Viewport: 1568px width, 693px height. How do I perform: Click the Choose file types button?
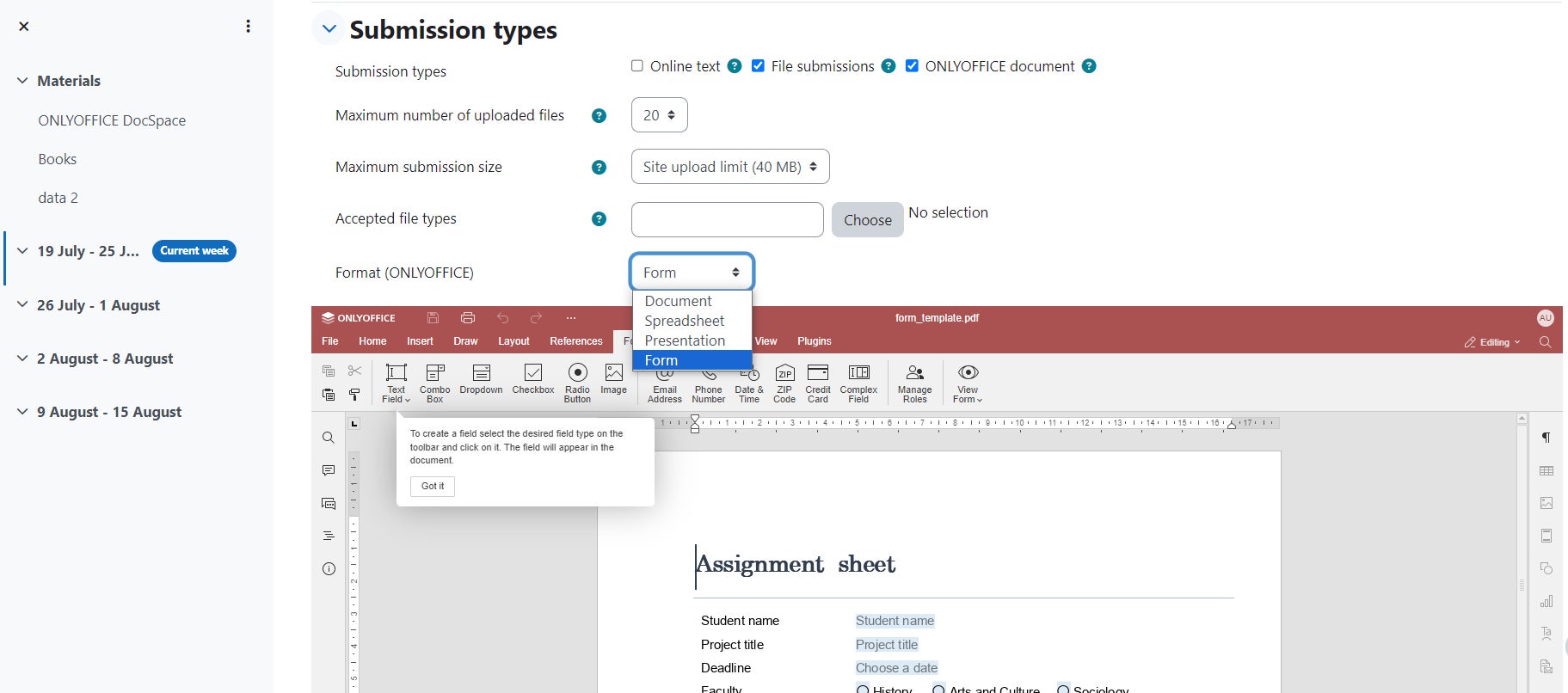point(868,220)
